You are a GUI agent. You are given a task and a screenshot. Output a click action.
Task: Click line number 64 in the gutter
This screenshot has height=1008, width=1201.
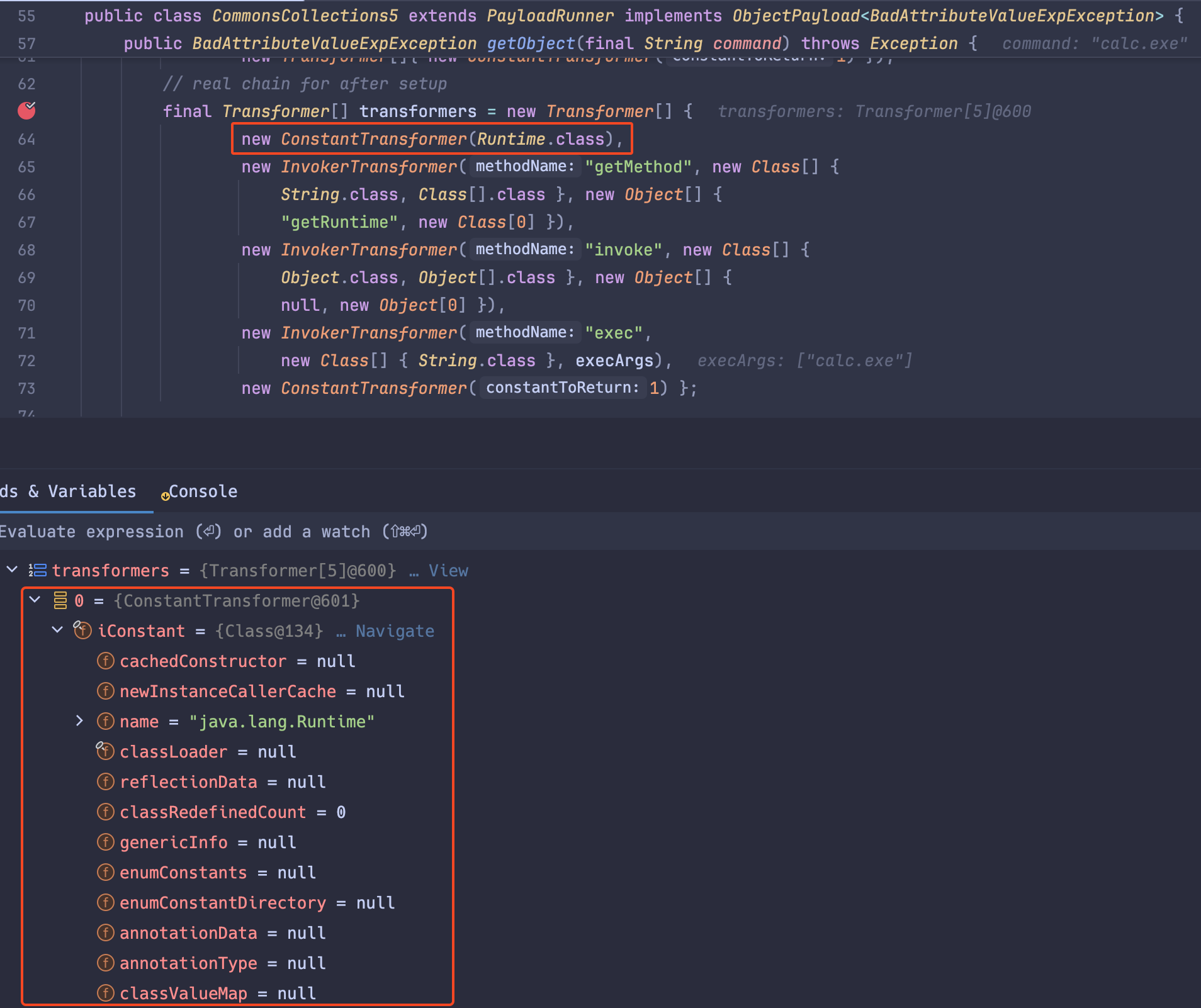point(27,139)
